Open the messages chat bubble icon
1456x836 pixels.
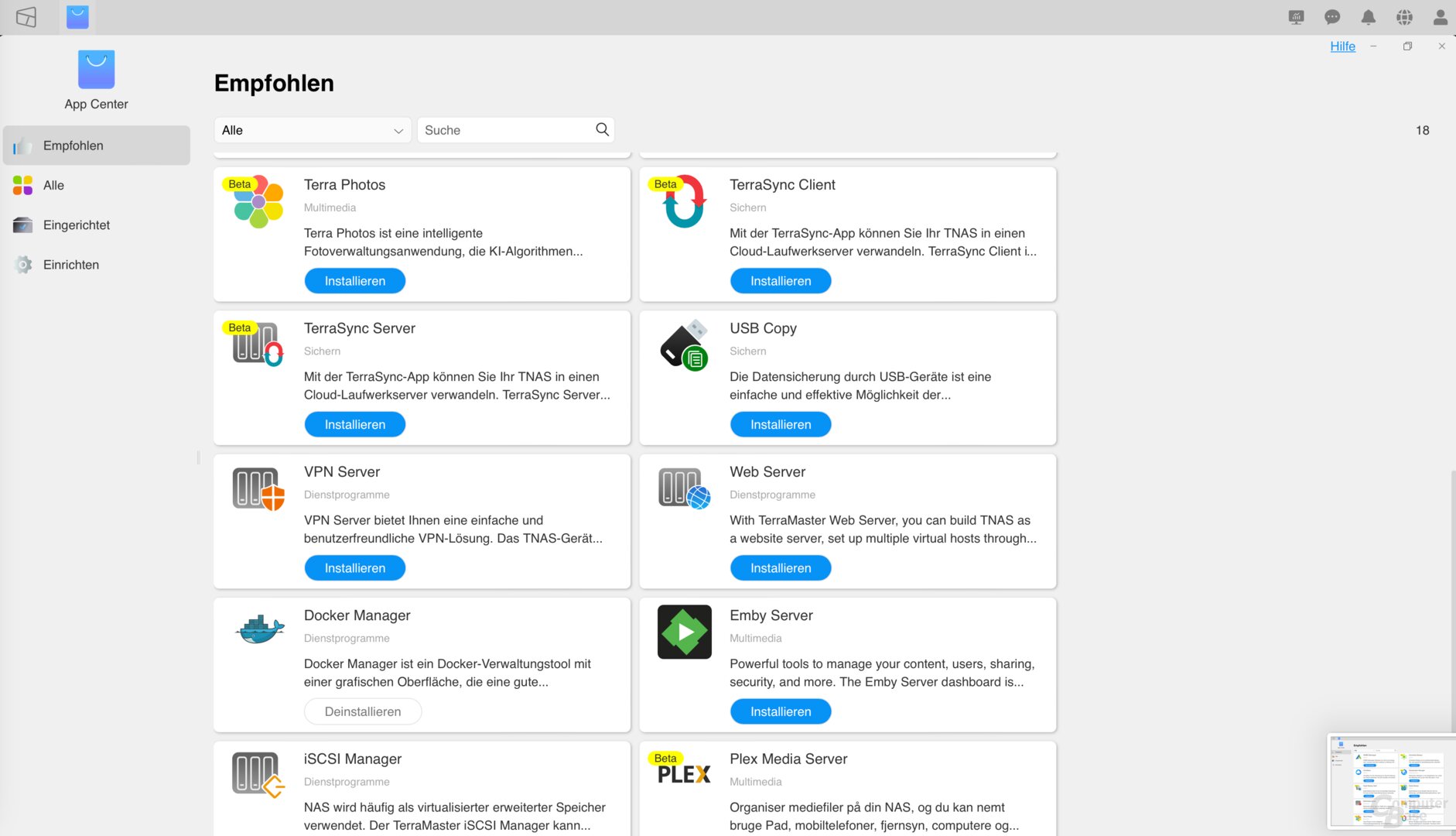pyautogui.click(x=1332, y=17)
